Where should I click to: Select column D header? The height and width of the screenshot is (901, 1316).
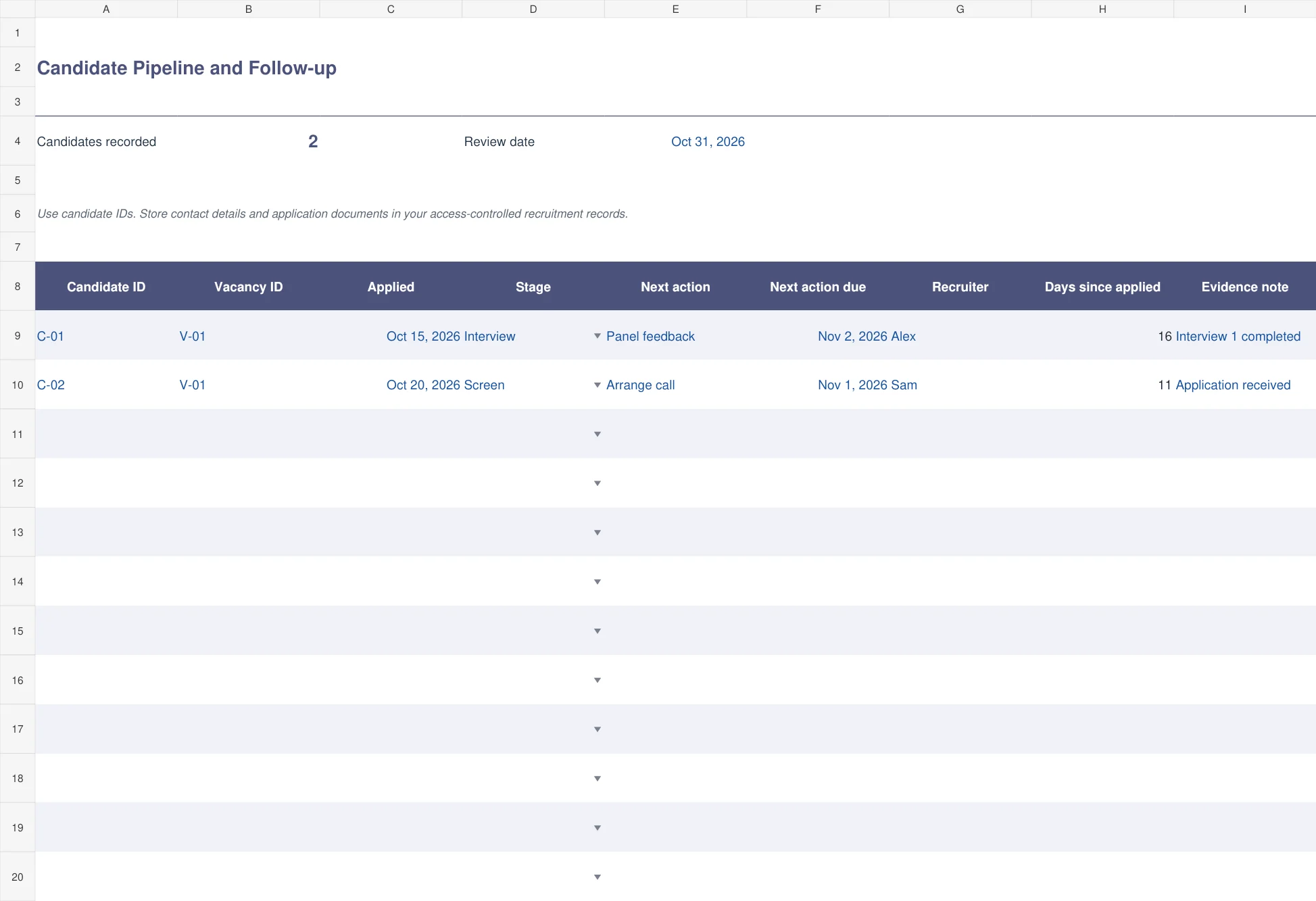[x=533, y=9]
